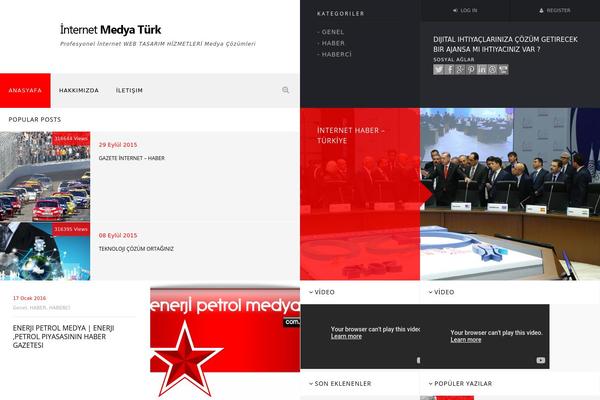Viewport: 600px width, 400px height.
Task: Click the YouTube logo on the right video player
Action: coord(540,360)
